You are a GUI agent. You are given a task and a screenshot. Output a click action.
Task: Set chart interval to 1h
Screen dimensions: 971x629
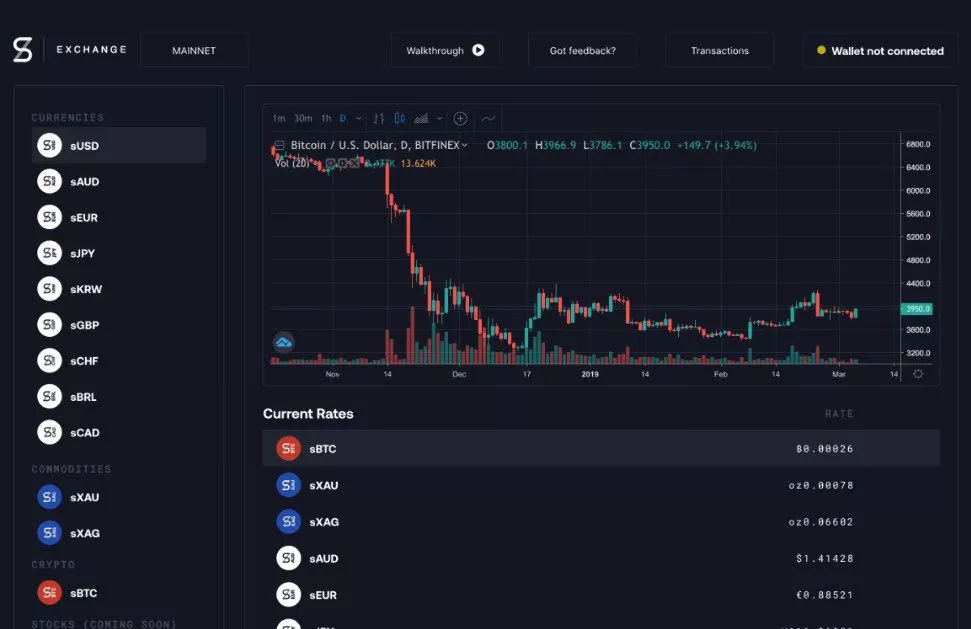(326, 118)
